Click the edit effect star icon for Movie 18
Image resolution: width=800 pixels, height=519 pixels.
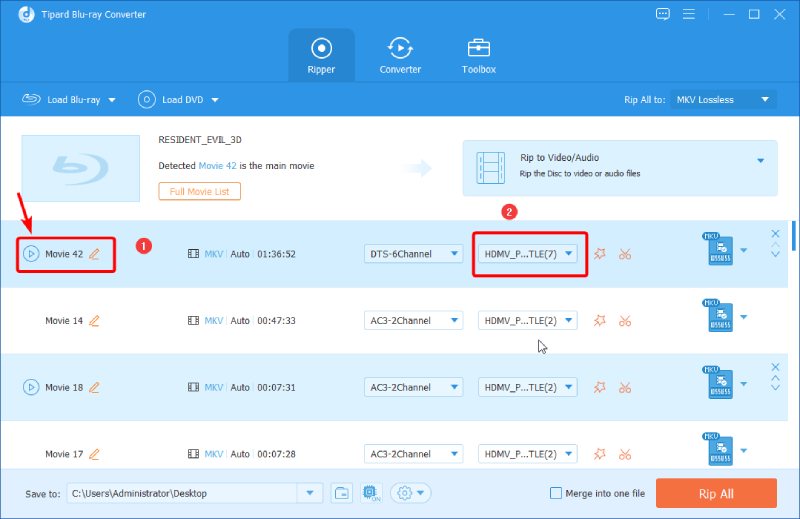[x=599, y=387]
